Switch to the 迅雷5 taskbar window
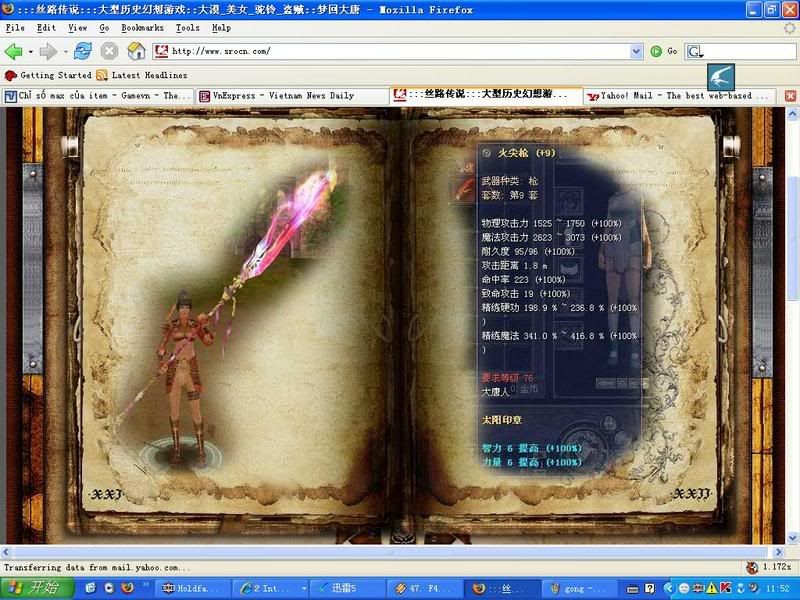The height and width of the screenshot is (600, 800). coord(347,589)
